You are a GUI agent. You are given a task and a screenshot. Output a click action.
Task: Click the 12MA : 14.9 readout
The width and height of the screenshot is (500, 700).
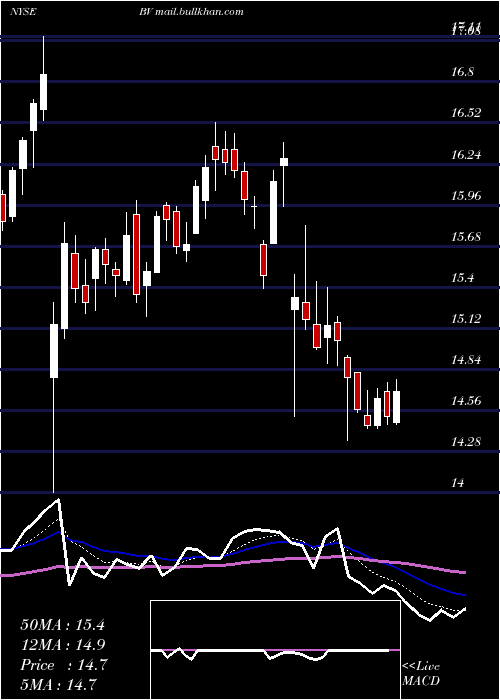pos(62,645)
